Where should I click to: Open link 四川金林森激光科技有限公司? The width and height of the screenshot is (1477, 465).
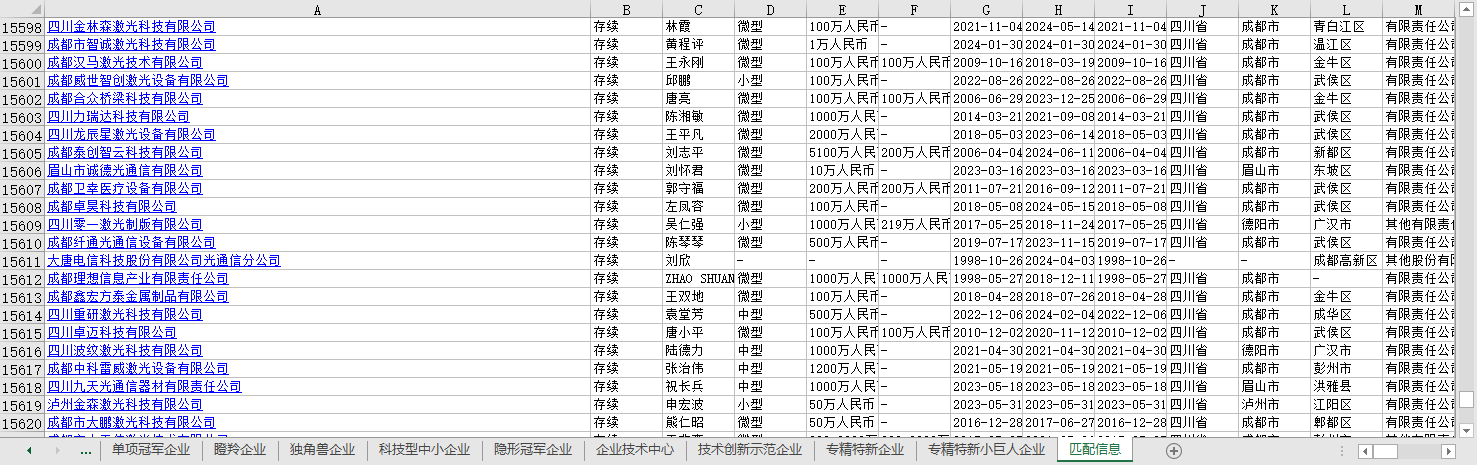[x=131, y=27]
